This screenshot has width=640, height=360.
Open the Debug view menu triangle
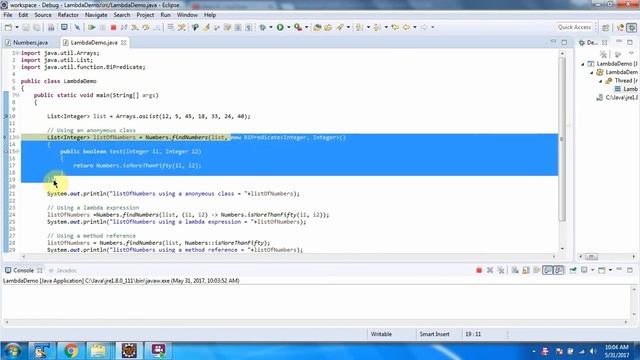pyautogui.click(x=631, y=54)
